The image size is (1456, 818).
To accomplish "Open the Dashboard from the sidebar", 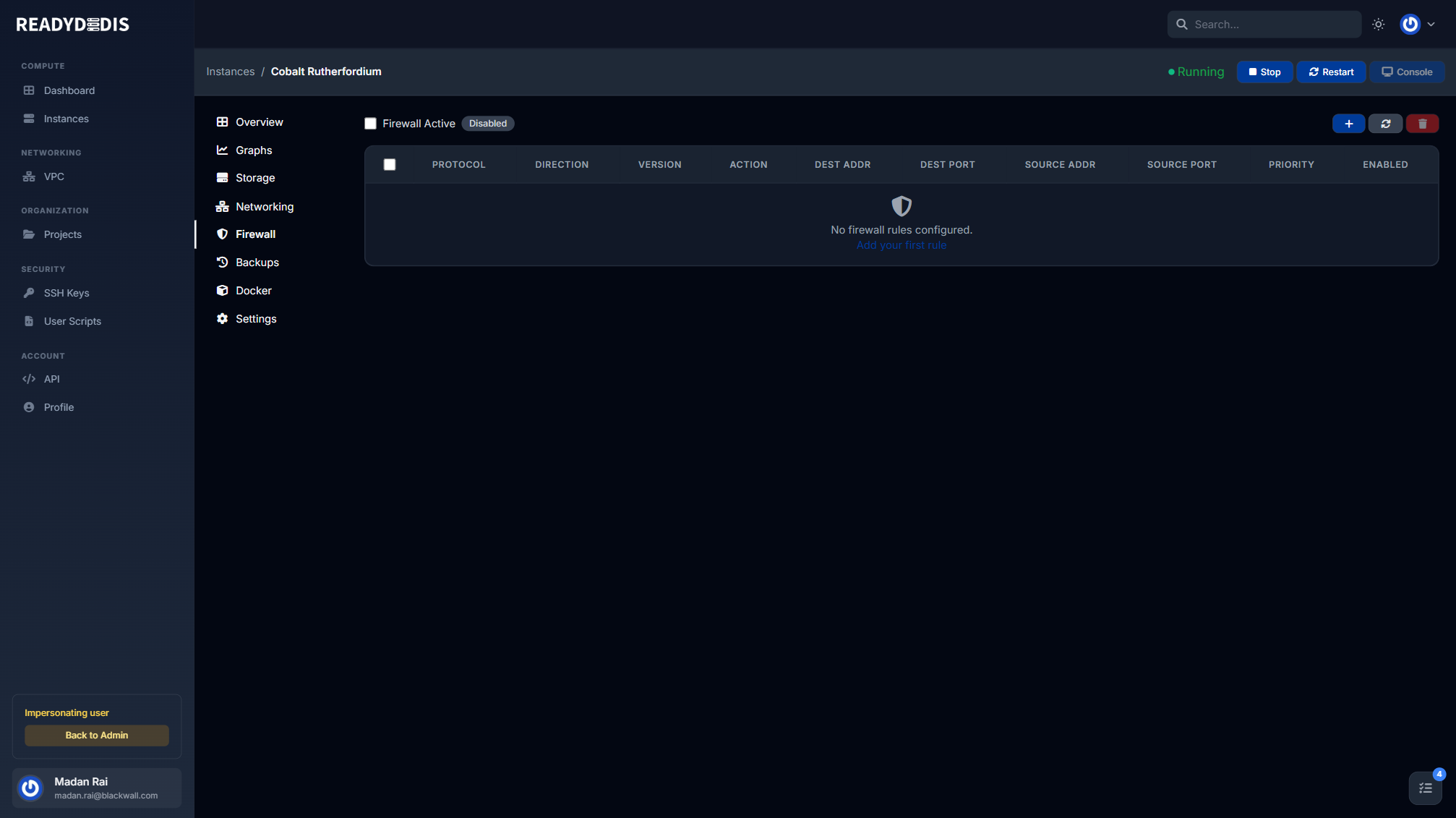I will tap(69, 90).
